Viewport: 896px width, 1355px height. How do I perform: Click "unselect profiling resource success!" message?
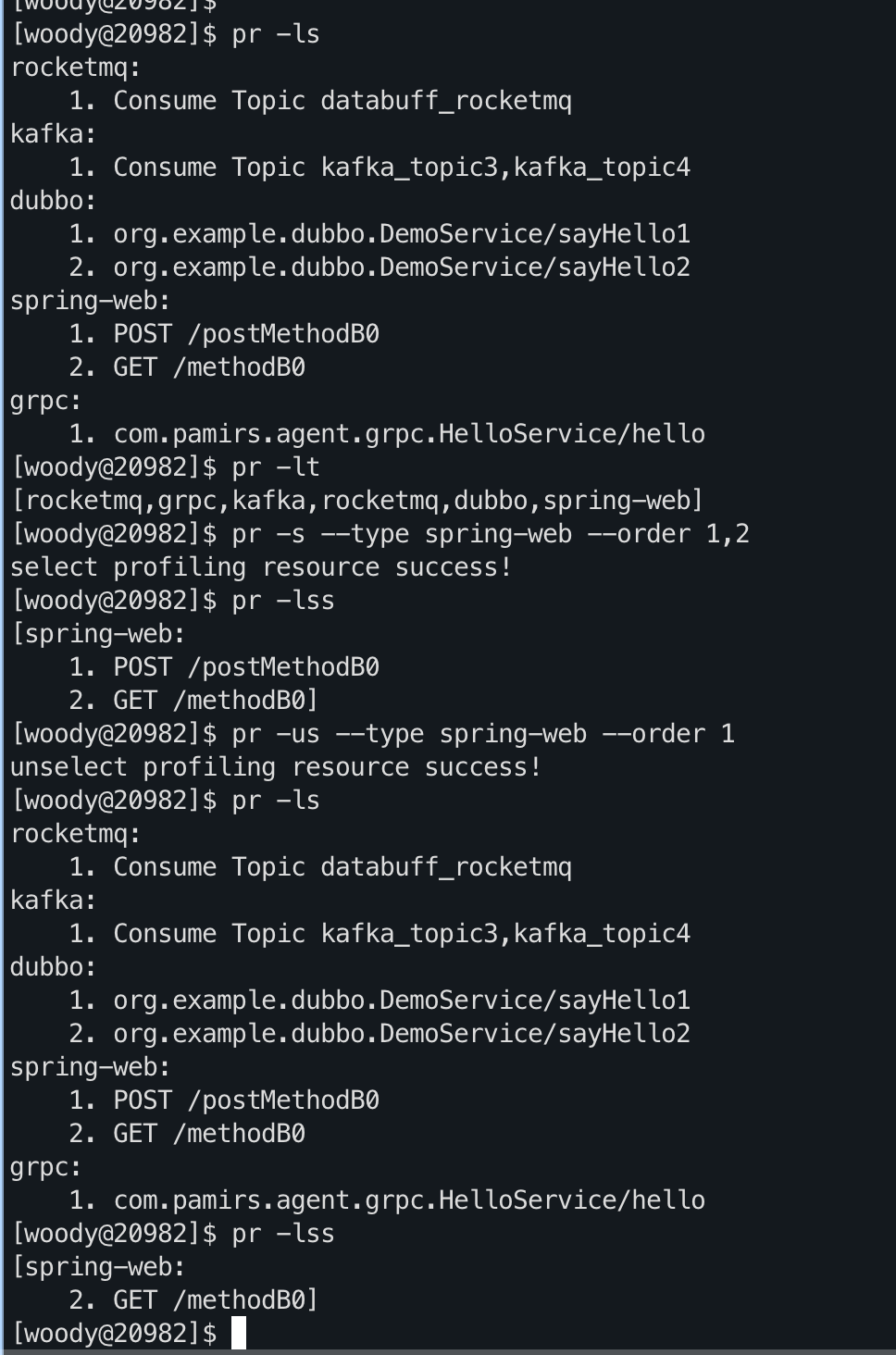point(276,767)
